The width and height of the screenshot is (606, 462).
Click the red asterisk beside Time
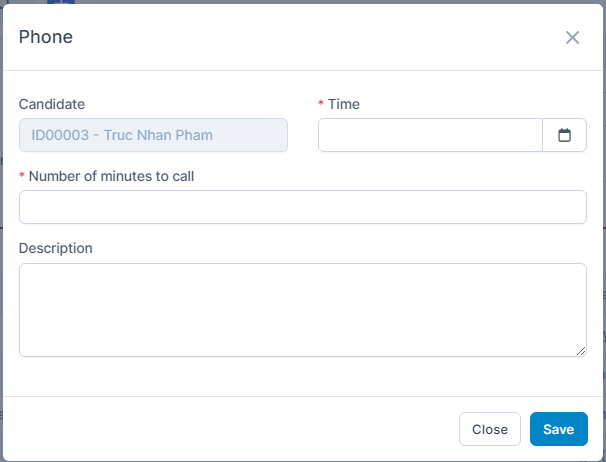(x=321, y=105)
